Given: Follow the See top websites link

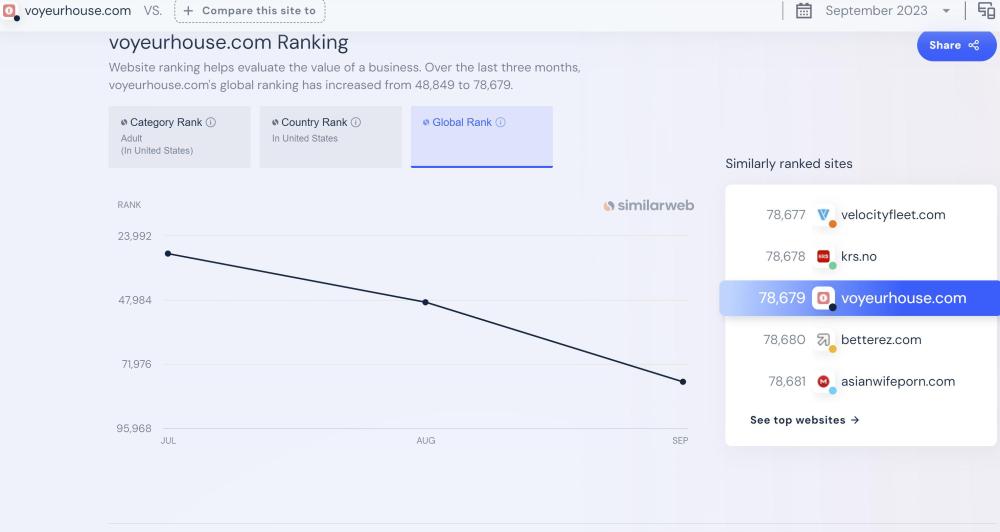Looking at the screenshot, I should point(804,420).
